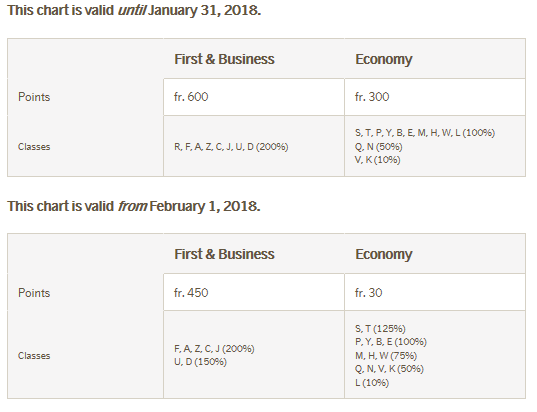The height and width of the screenshot is (412, 537).
Task: Click the 'valid from February 1, 2018' heading
Action: click(x=134, y=206)
